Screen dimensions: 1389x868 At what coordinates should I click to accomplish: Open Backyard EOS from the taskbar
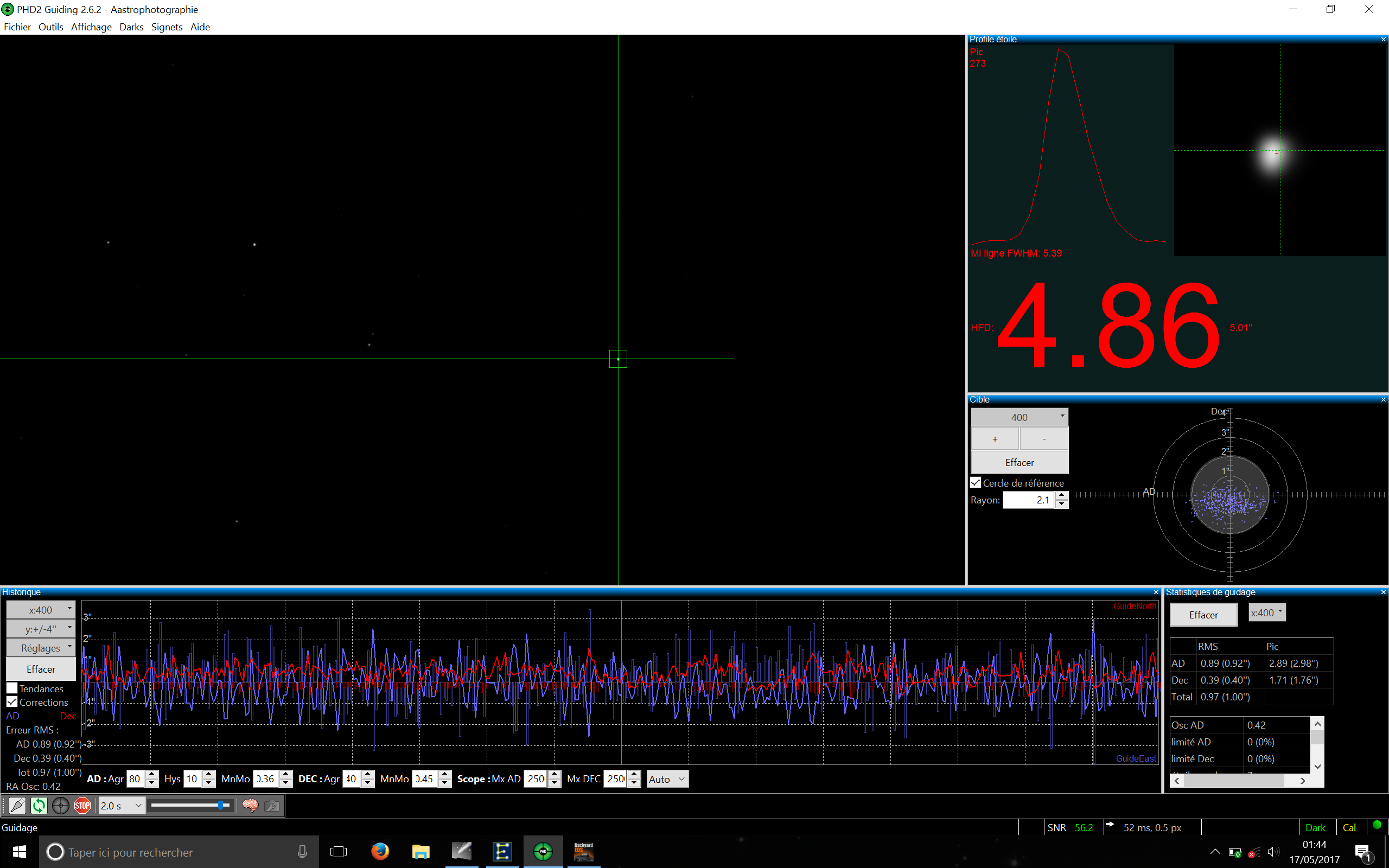point(583,851)
